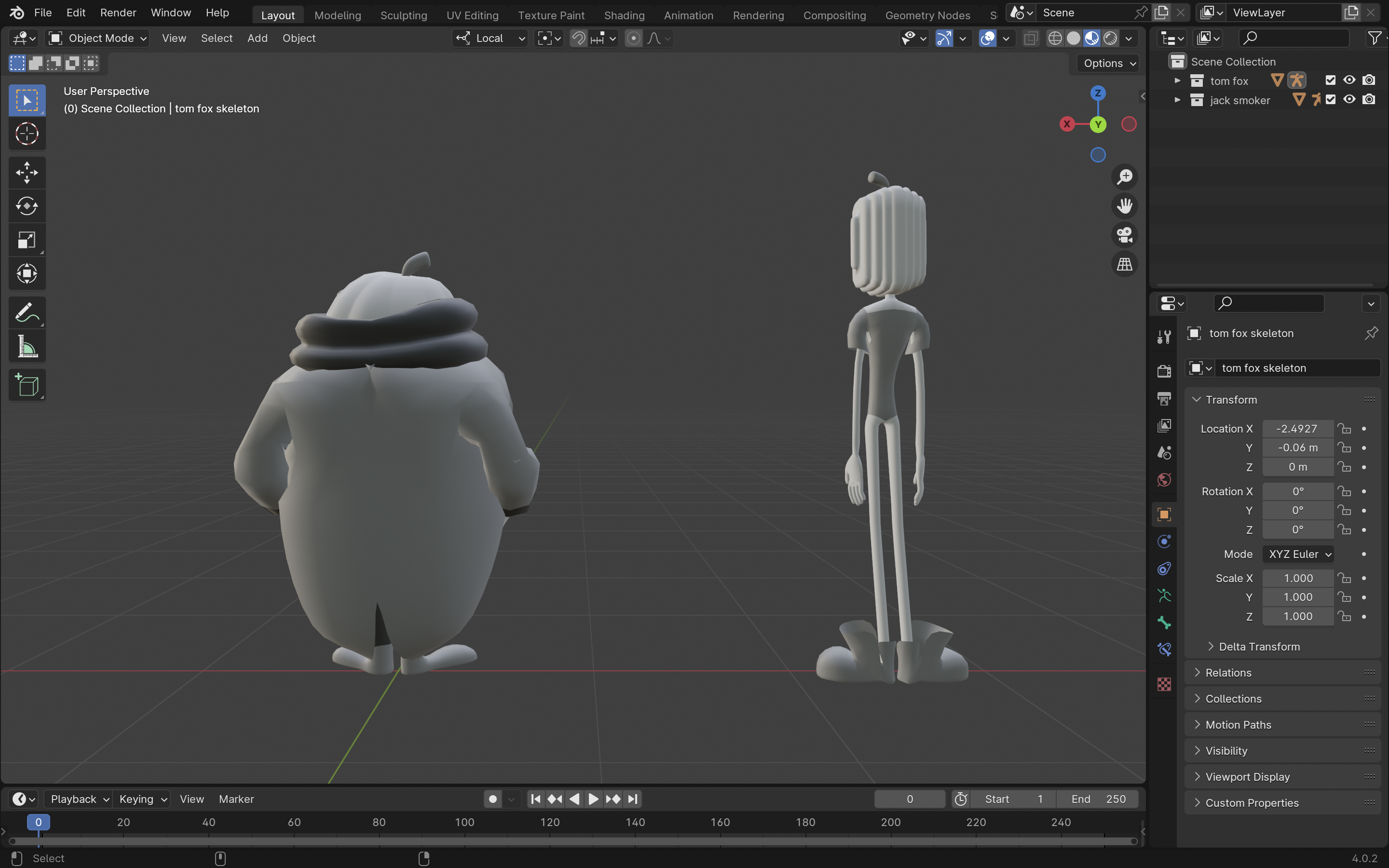Expand the Relations panel
Image resolution: width=1389 pixels, height=868 pixels.
[x=1228, y=672]
